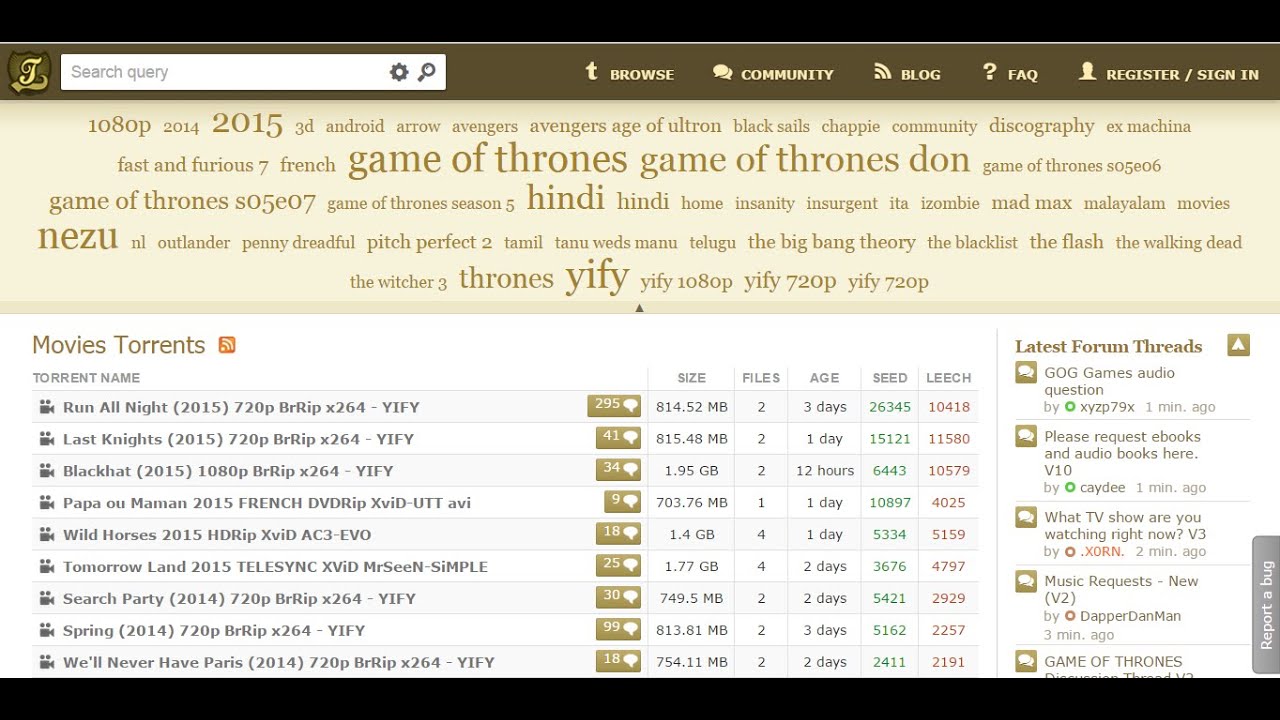Viewport: 1280px width, 720px height.
Task: Click the 'mad max' tag
Action: pos(1031,203)
